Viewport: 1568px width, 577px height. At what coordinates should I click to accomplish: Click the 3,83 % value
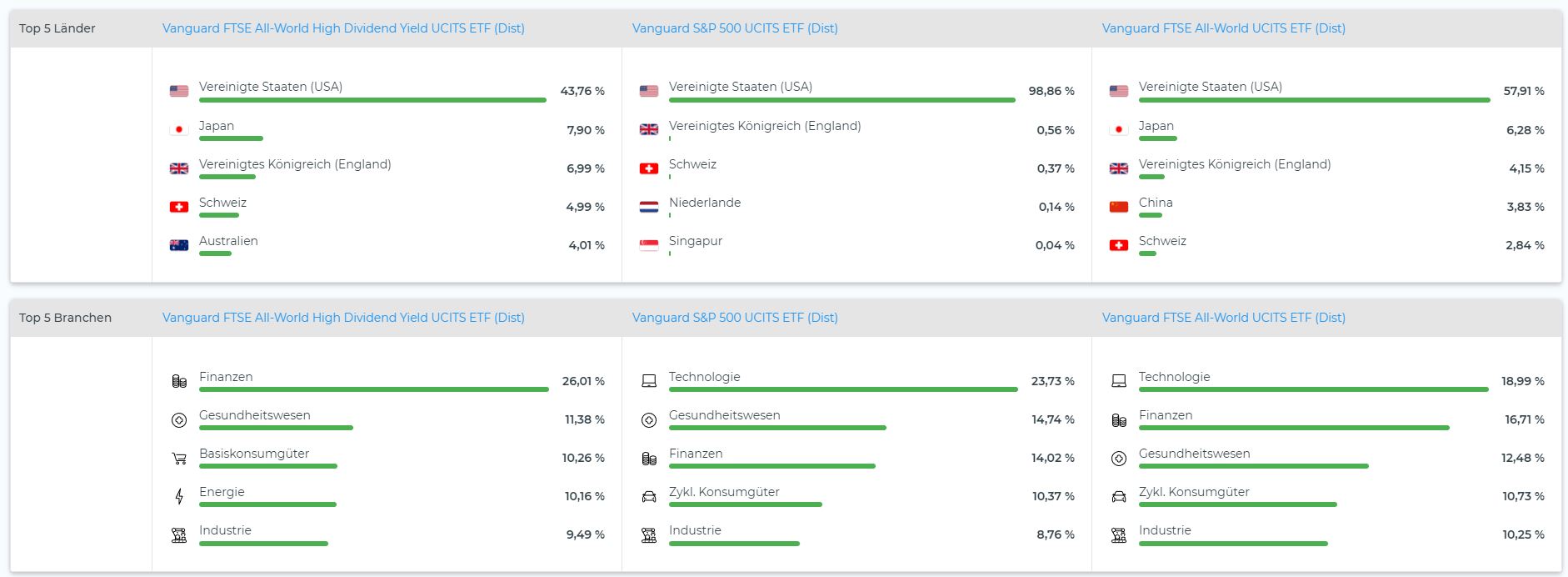pyautogui.click(x=1526, y=207)
